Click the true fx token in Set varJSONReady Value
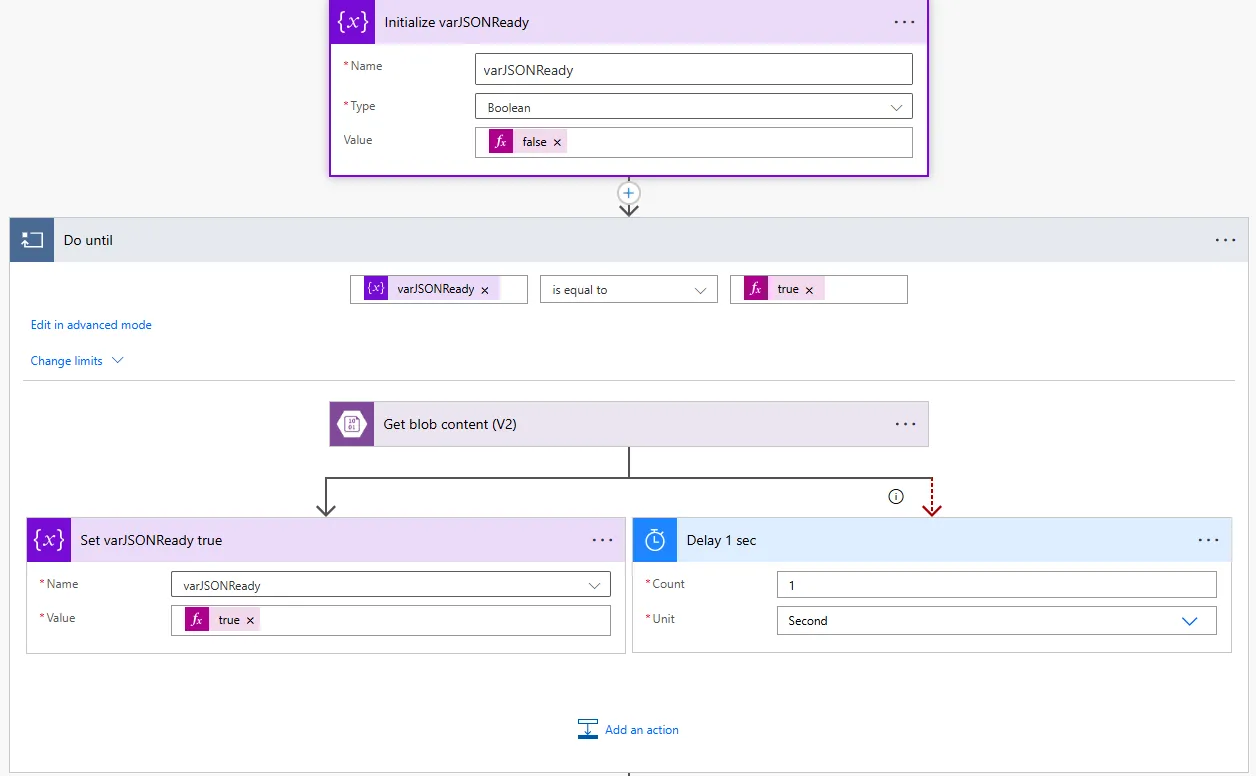Image resolution: width=1256 pixels, height=776 pixels. 221,620
